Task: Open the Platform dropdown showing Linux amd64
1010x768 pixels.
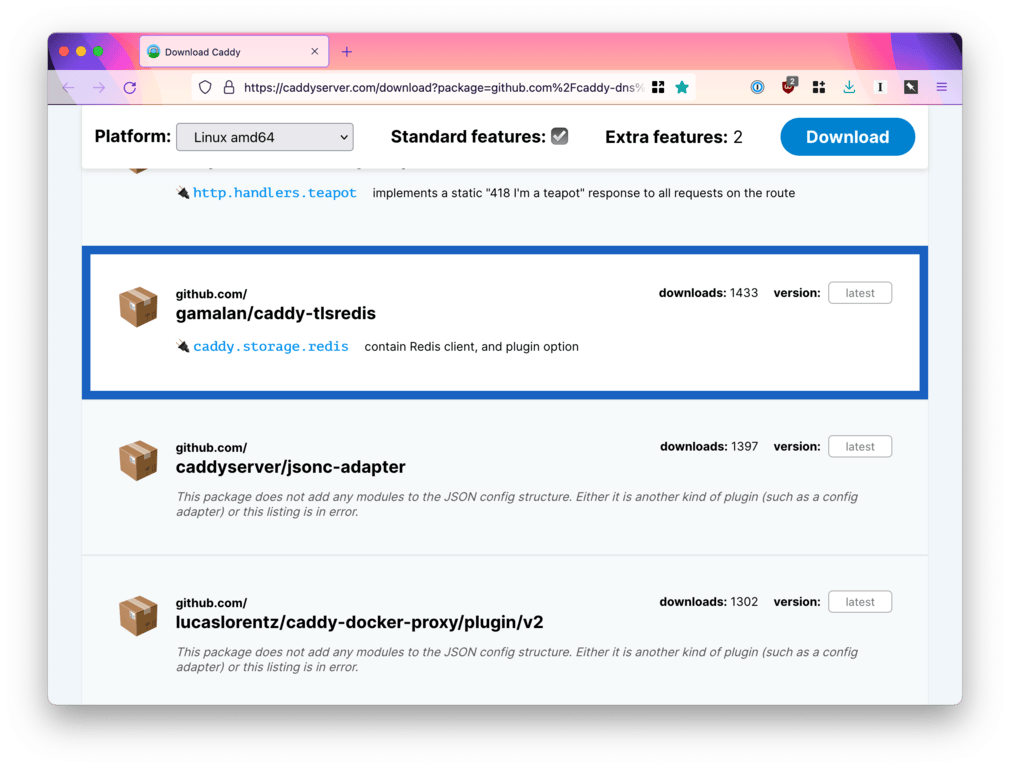Action: 264,137
